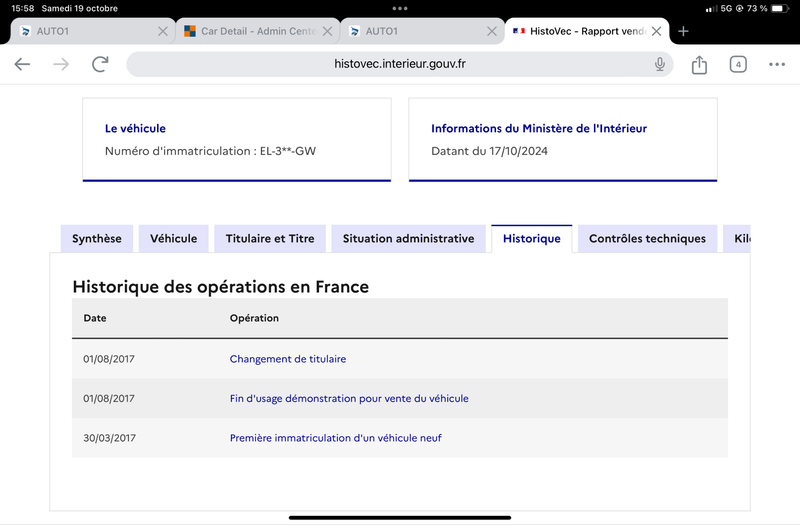
Task: Click the Le véhicule heading
Action: pos(135,129)
